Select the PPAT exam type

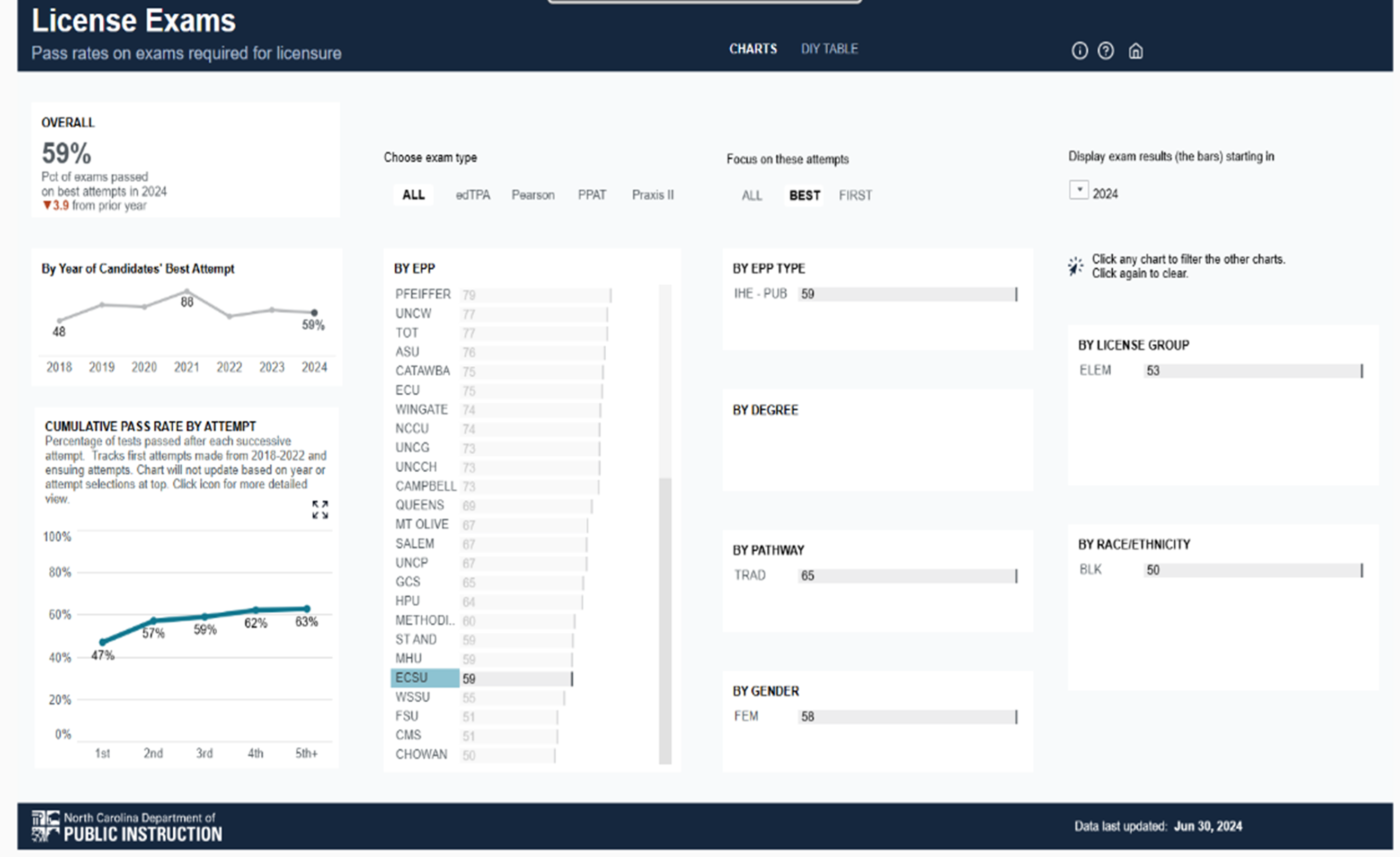click(x=591, y=195)
